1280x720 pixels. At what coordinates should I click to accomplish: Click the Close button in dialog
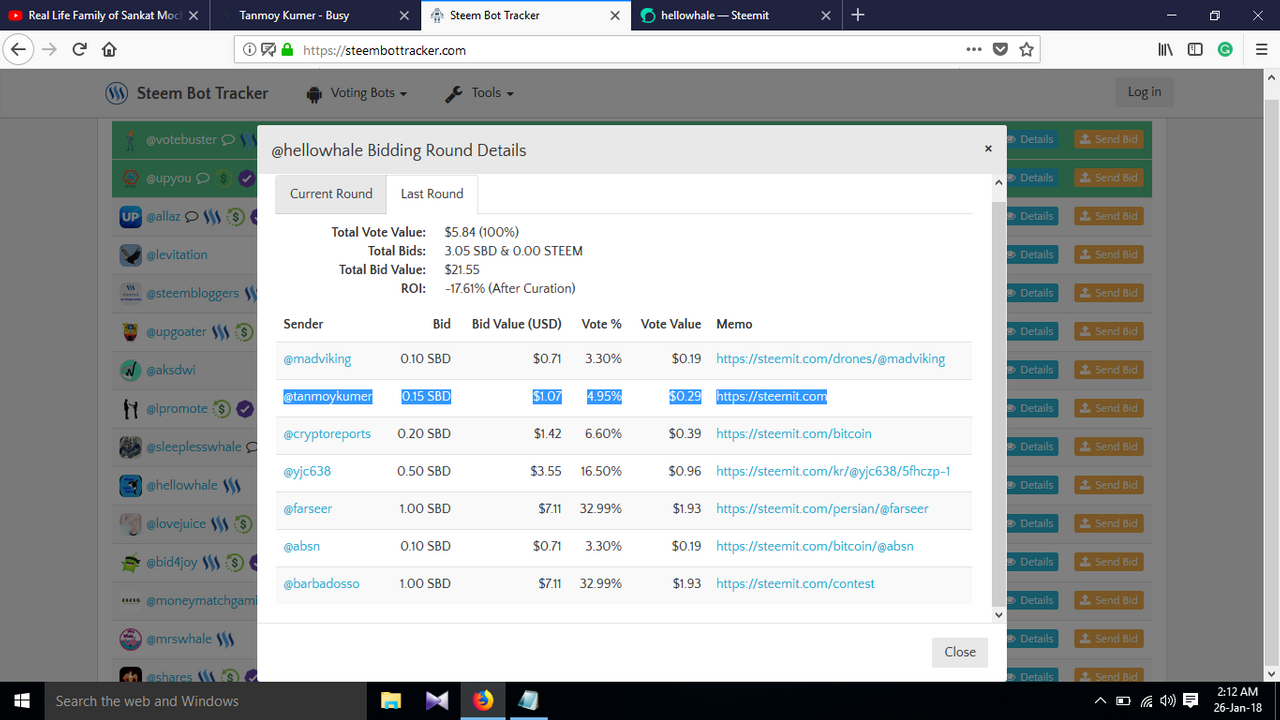(x=960, y=652)
